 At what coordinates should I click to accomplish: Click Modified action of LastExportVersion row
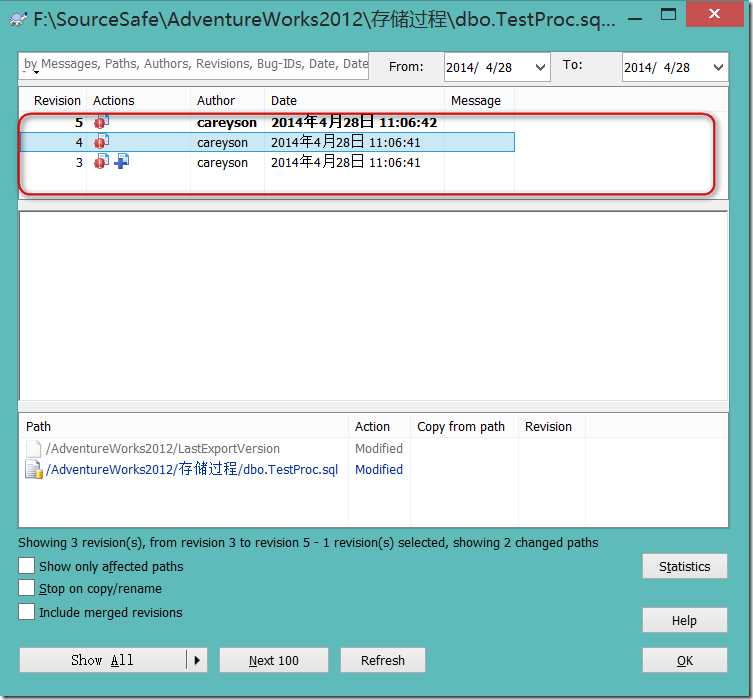[x=379, y=448]
